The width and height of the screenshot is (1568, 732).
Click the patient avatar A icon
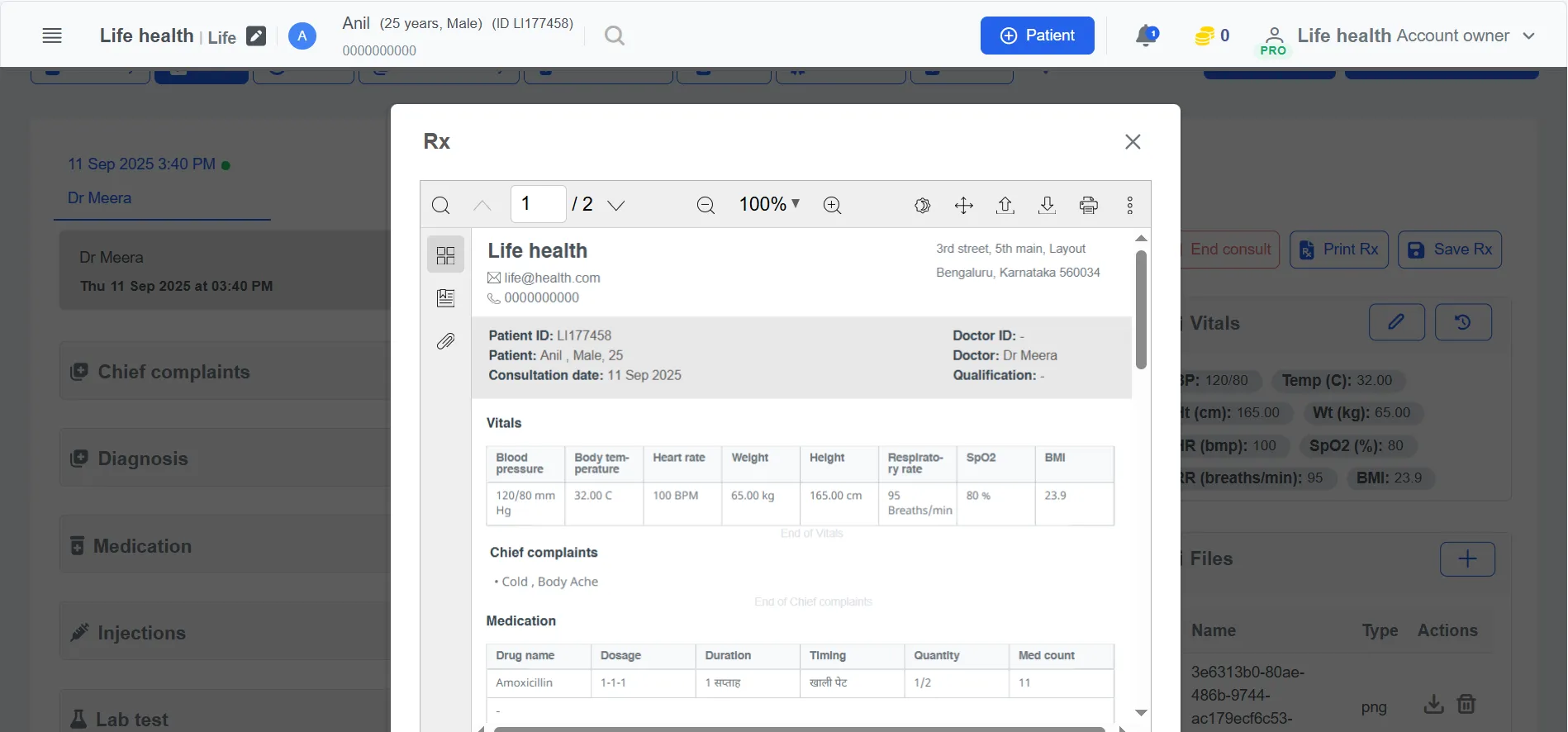pos(302,36)
